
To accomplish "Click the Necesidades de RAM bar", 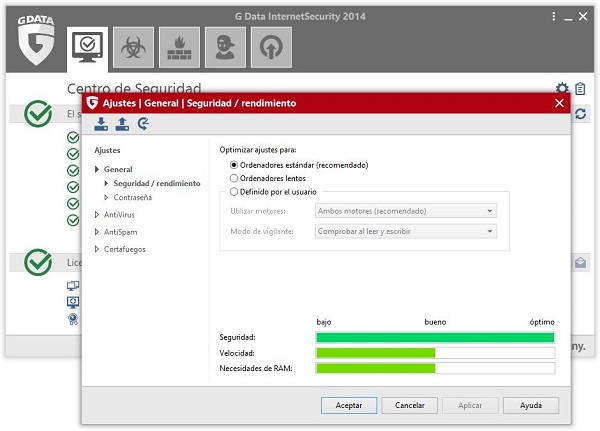I will (435, 368).
